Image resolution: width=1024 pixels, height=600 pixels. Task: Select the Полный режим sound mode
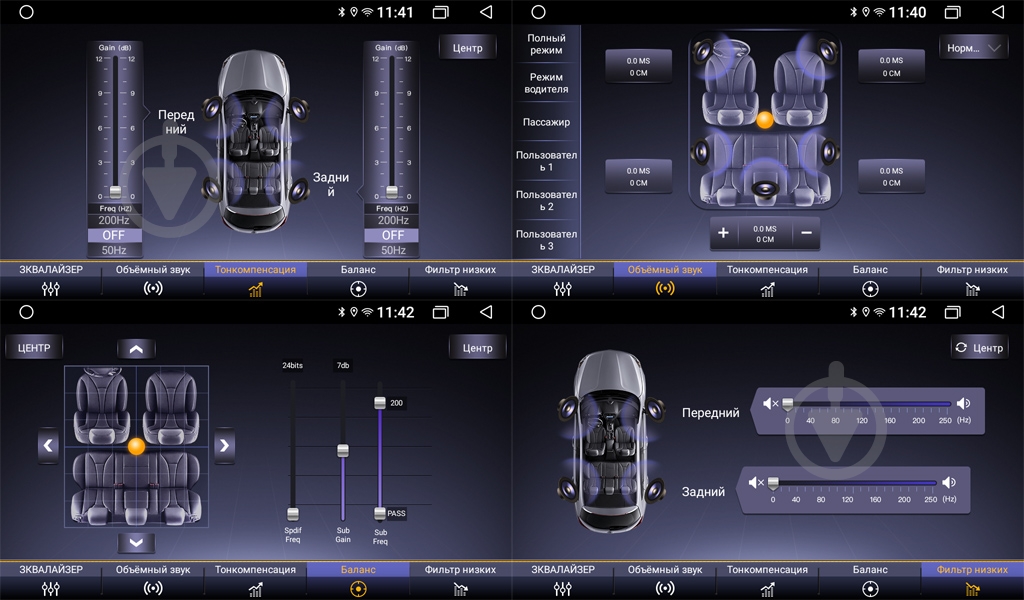pyautogui.click(x=546, y=44)
